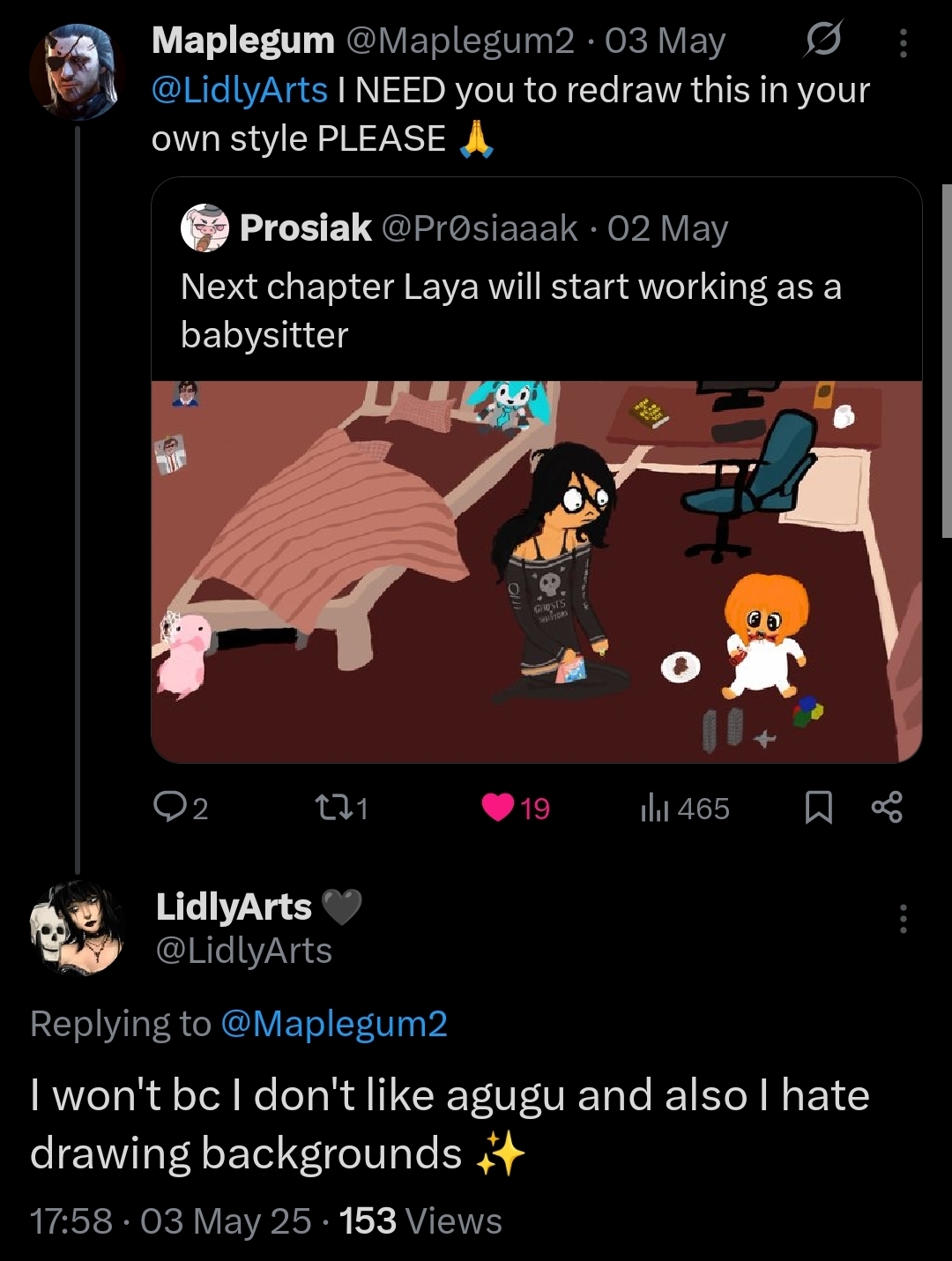Open the quoted babysitter drawing image
The width and height of the screenshot is (952, 1261).
tap(536, 571)
